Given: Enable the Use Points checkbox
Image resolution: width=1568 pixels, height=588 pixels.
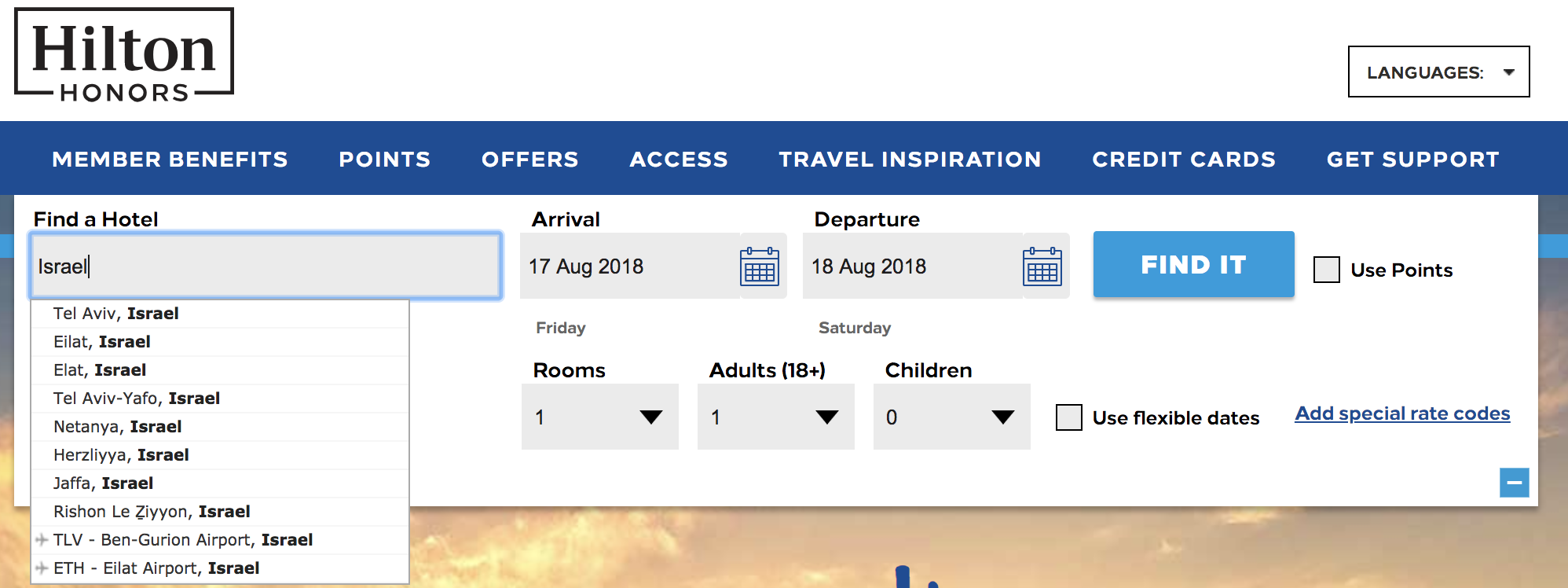Looking at the screenshot, I should tap(1327, 270).
